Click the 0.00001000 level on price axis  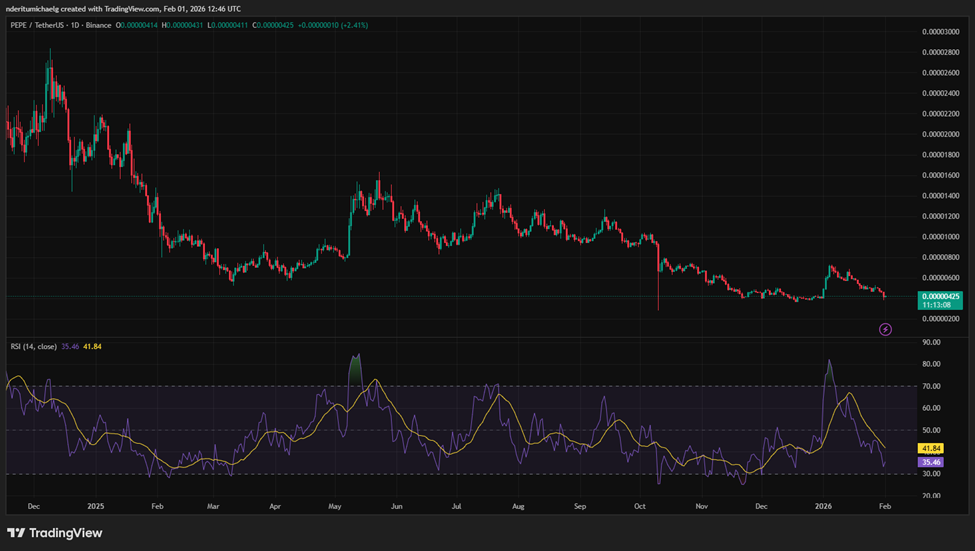(942, 237)
